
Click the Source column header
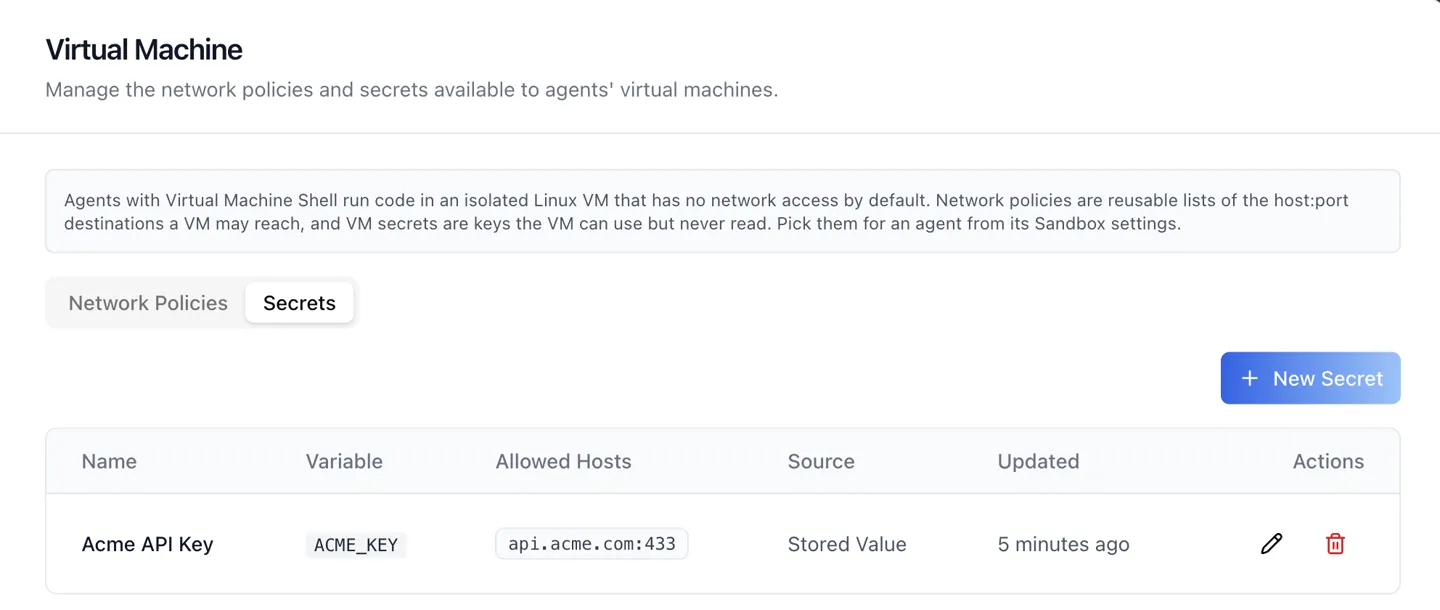[x=821, y=461]
